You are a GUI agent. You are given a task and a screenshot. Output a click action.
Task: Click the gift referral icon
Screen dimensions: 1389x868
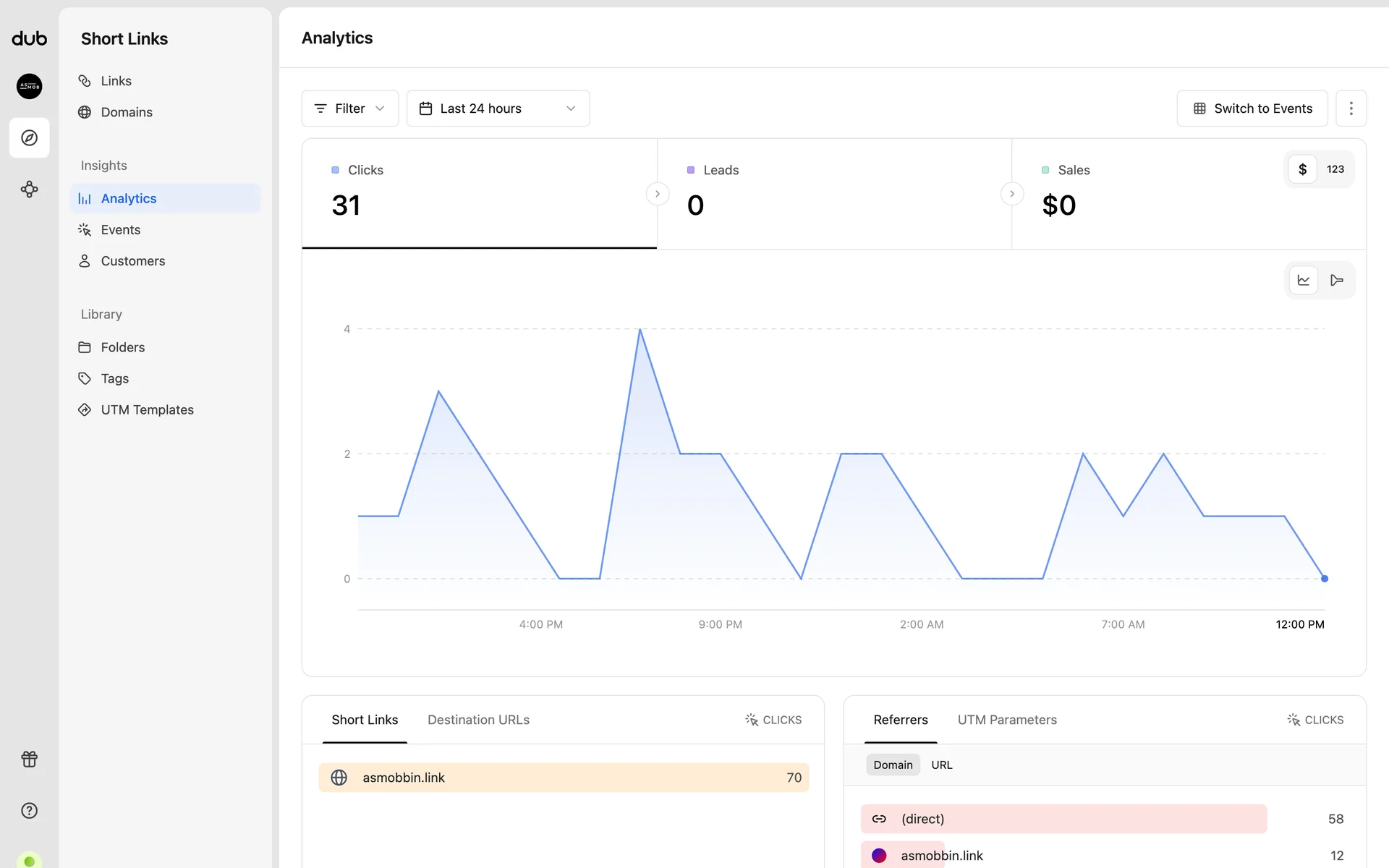(x=29, y=759)
